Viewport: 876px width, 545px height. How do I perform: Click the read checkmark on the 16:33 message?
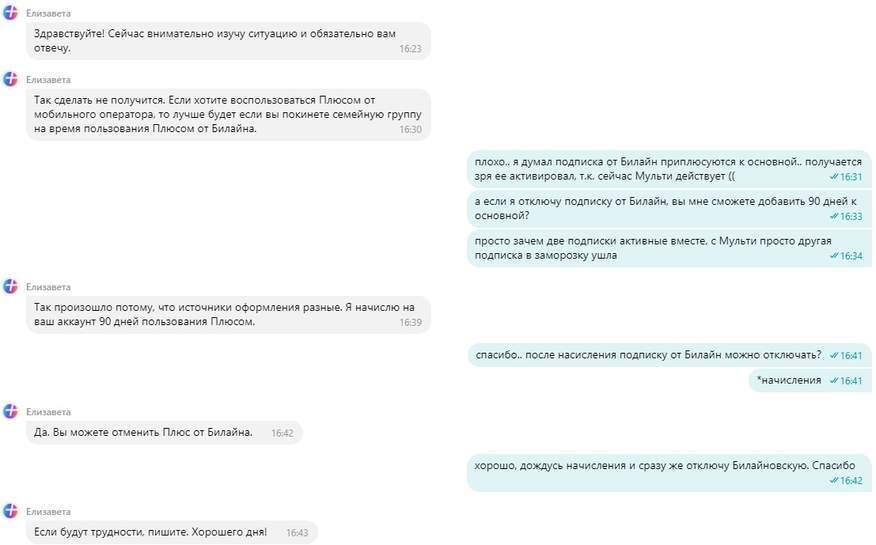click(834, 217)
